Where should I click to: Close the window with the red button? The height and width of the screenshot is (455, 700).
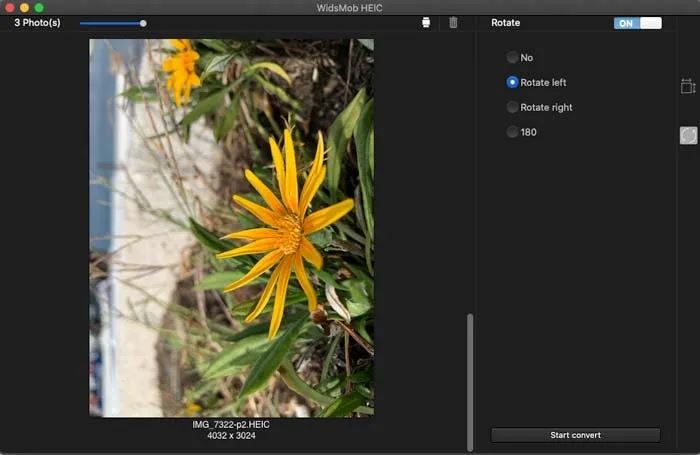point(9,8)
